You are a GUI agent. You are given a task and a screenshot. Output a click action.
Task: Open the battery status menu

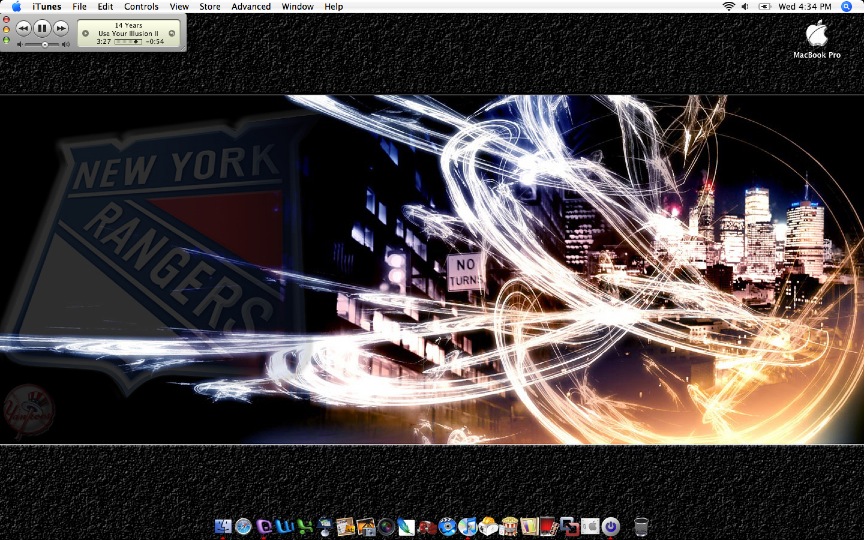[x=765, y=7]
